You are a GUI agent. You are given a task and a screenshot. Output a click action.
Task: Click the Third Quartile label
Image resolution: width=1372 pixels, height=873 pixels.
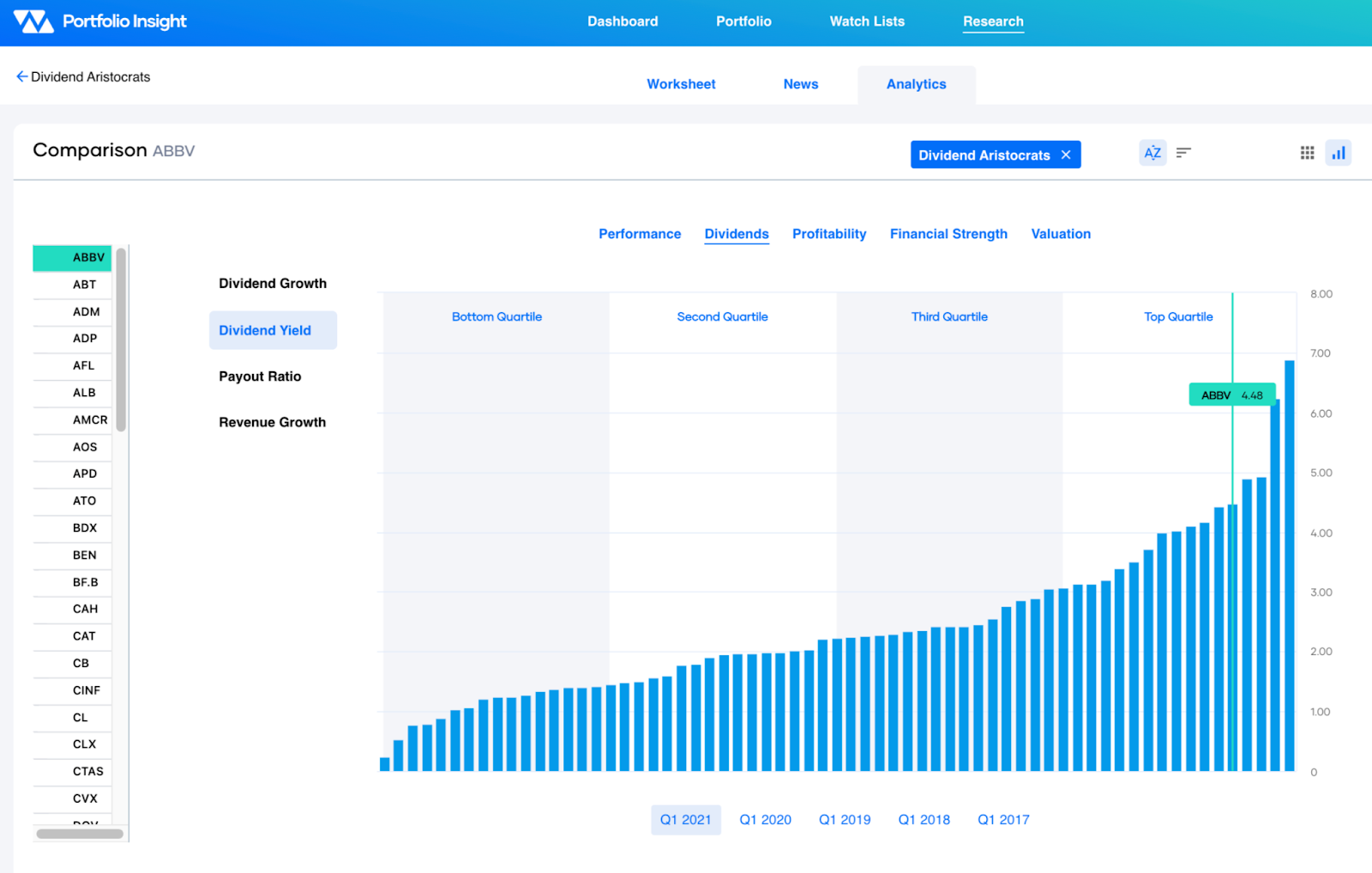point(949,316)
